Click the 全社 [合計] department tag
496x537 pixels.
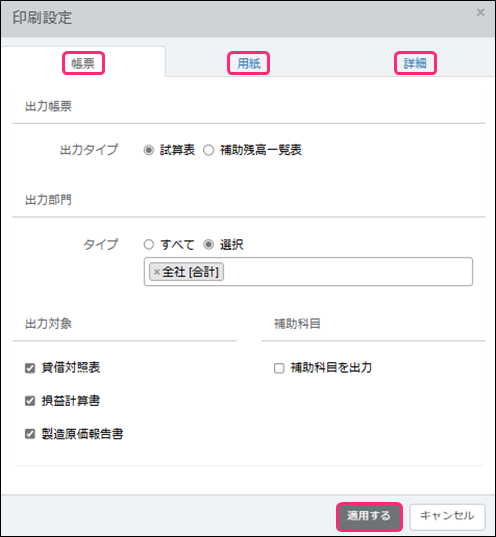click(x=190, y=272)
